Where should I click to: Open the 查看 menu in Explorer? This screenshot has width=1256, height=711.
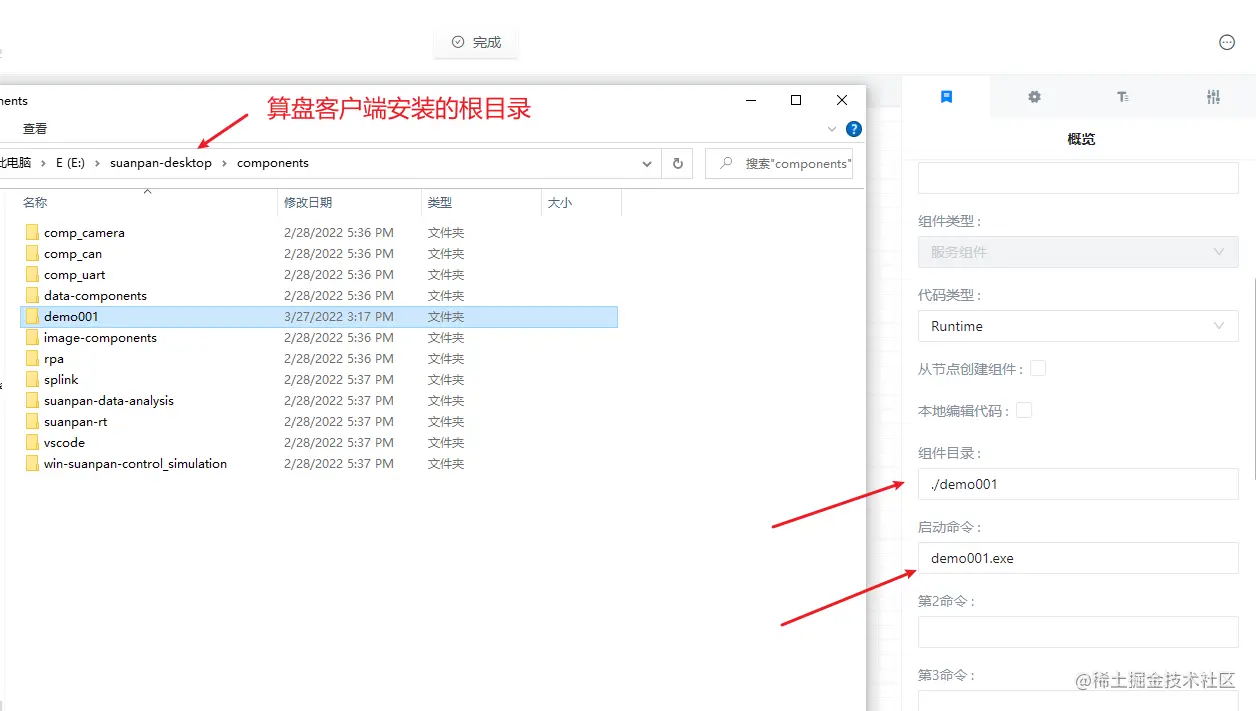tap(35, 129)
